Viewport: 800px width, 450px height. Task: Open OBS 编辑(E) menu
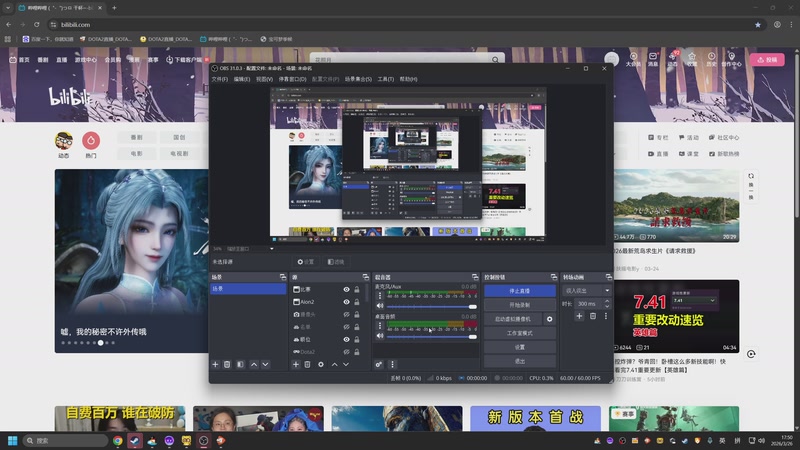pos(242,79)
